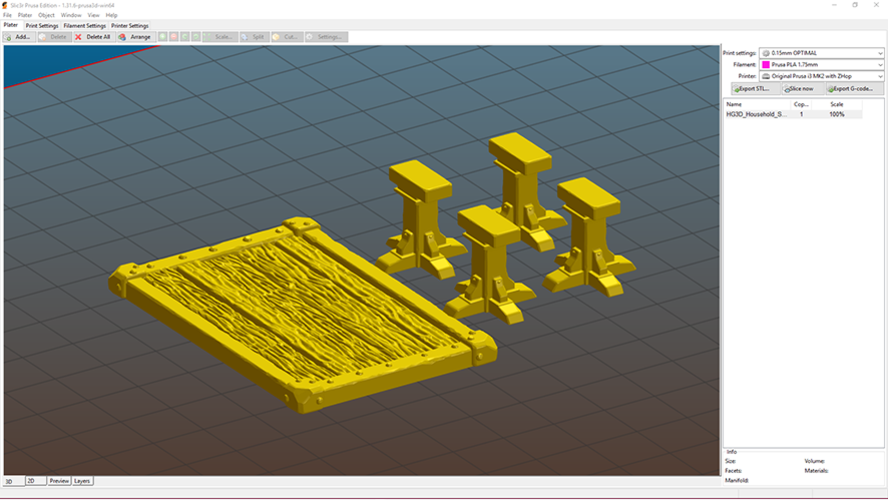Click the object Settings... toolbar button

pos(326,37)
